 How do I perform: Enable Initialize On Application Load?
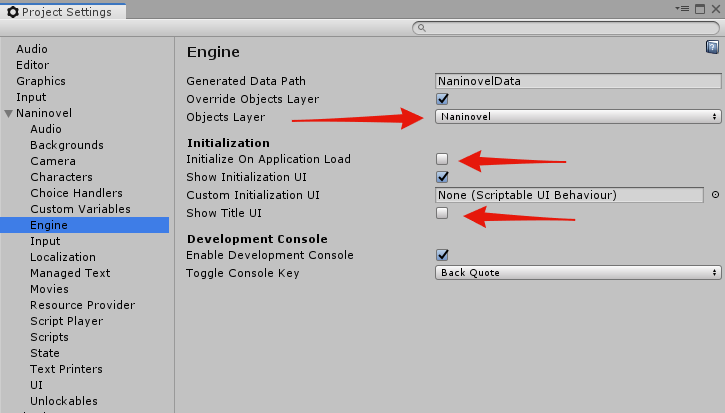(442, 159)
